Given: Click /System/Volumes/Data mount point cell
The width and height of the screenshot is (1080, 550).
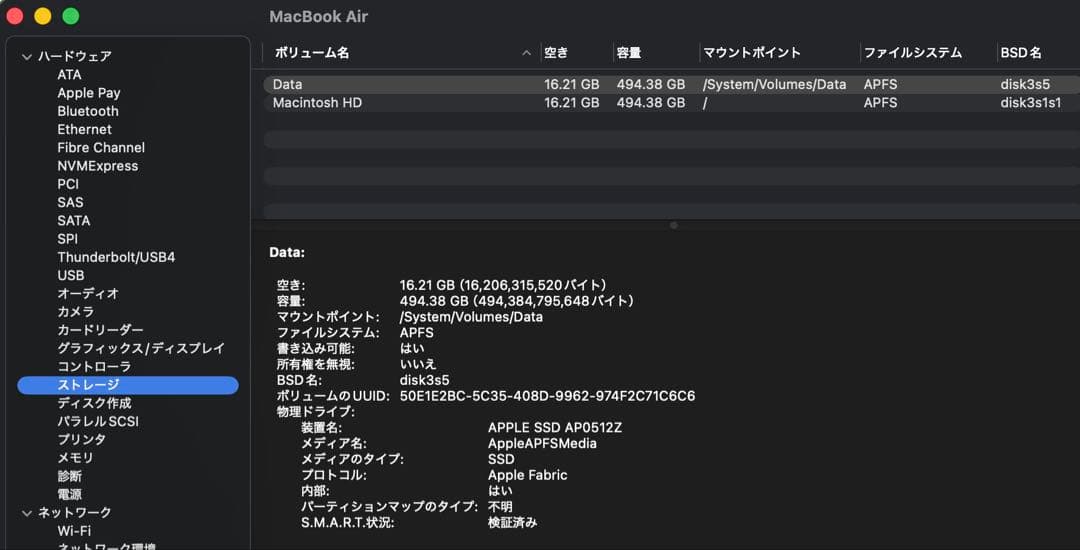Looking at the screenshot, I should point(774,85).
